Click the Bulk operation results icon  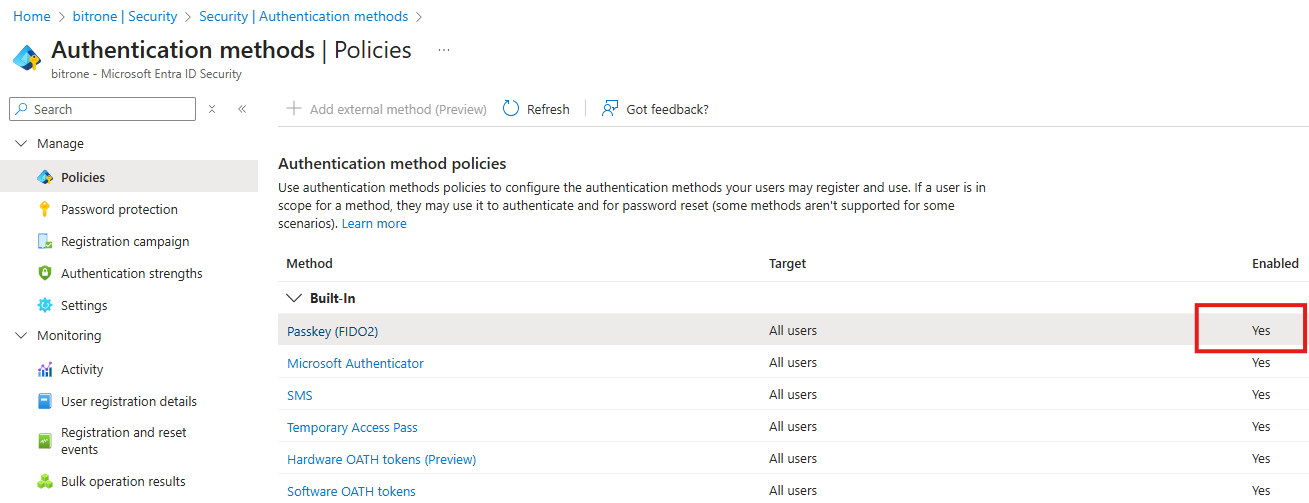44,481
